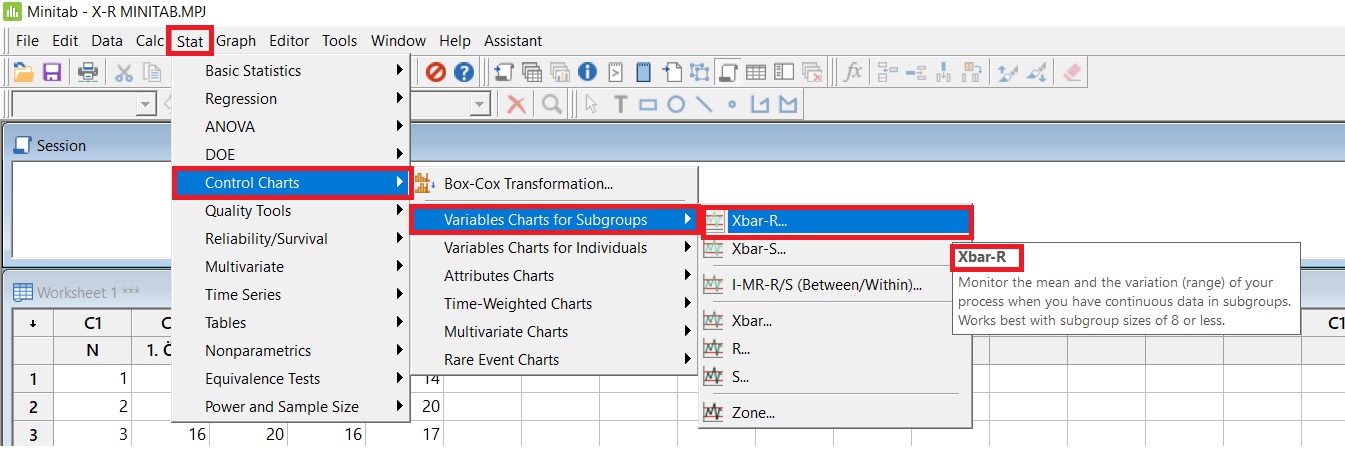Screen dimensions: 1345x452
Task: Select Box-Cox Transformation... menu entry
Action: 554,184
